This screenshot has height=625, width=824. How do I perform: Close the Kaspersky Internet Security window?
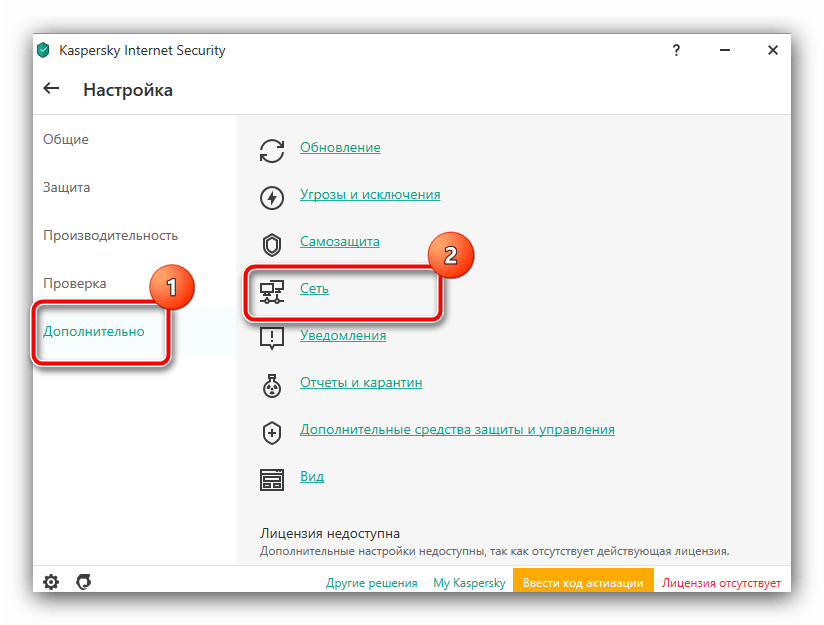click(x=772, y=50)
